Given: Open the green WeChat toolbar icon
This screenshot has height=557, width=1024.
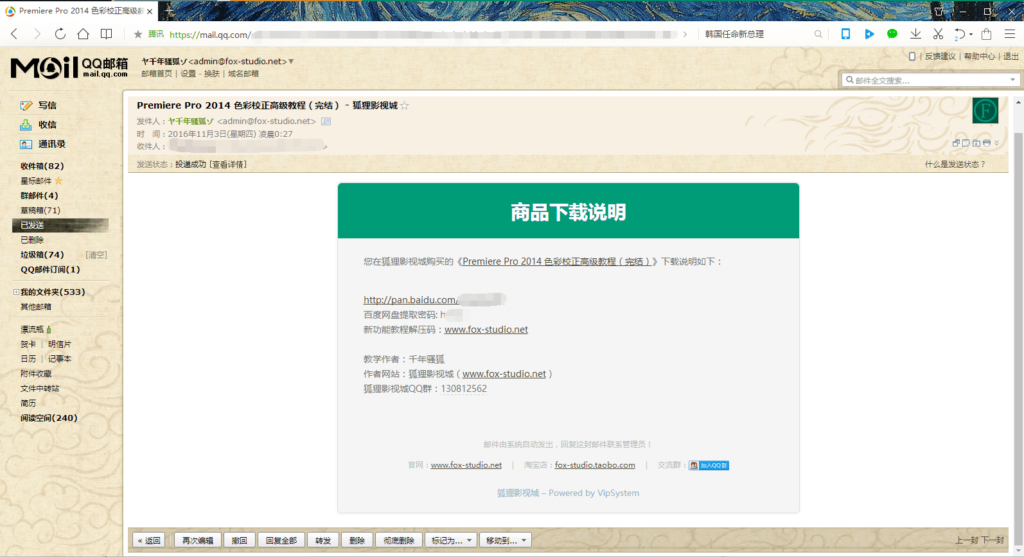Looking at the screenshot, I should [892, 34].
